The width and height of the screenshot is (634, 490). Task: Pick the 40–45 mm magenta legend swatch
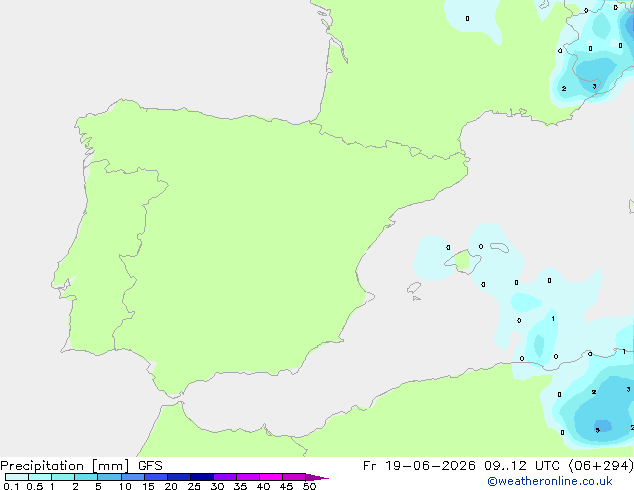[271, 477]
